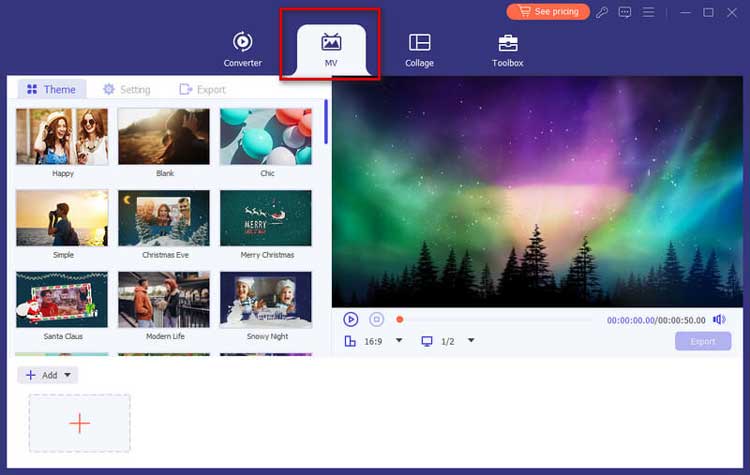Click the theme list scrollbar
This screenshot has width=750, height=475.
(x=326, y=122)
